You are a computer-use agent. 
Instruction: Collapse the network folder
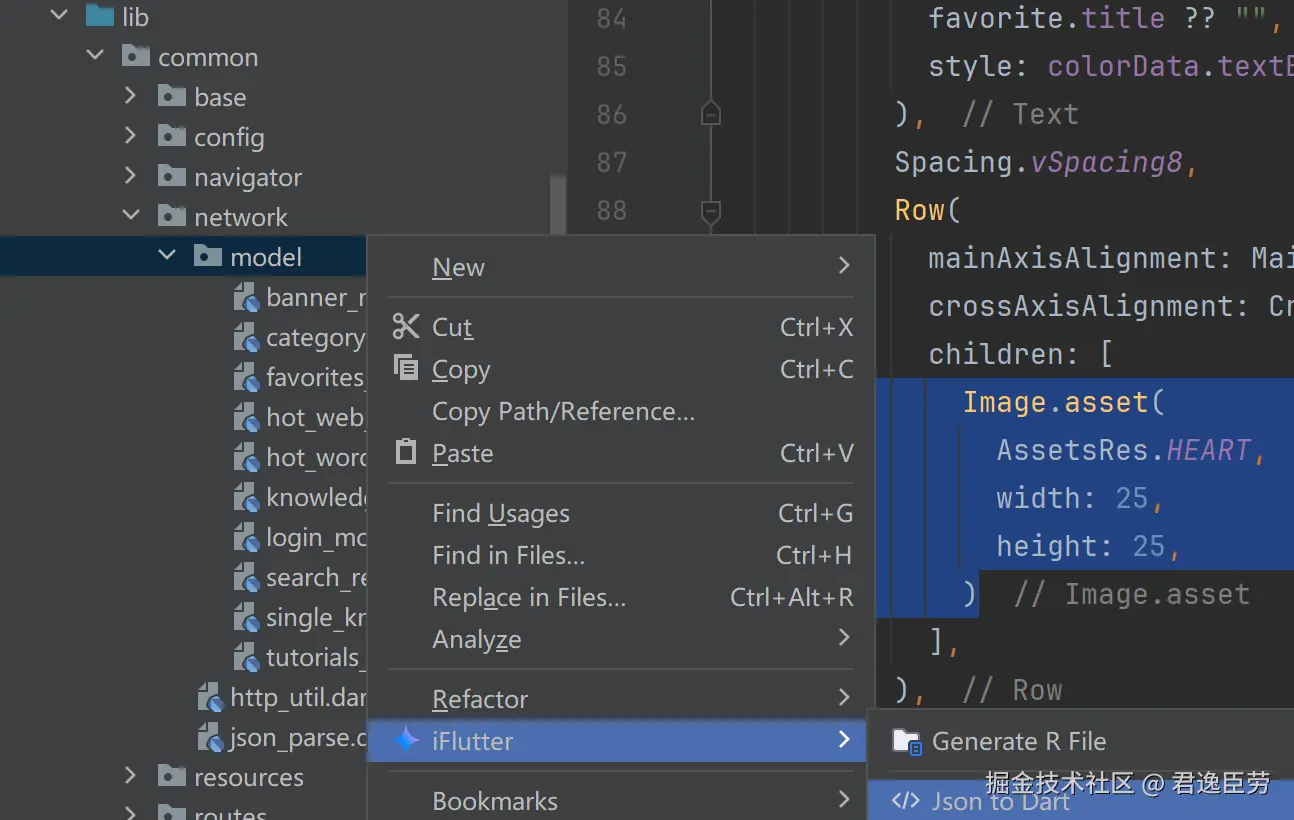(x=130, y=216)
